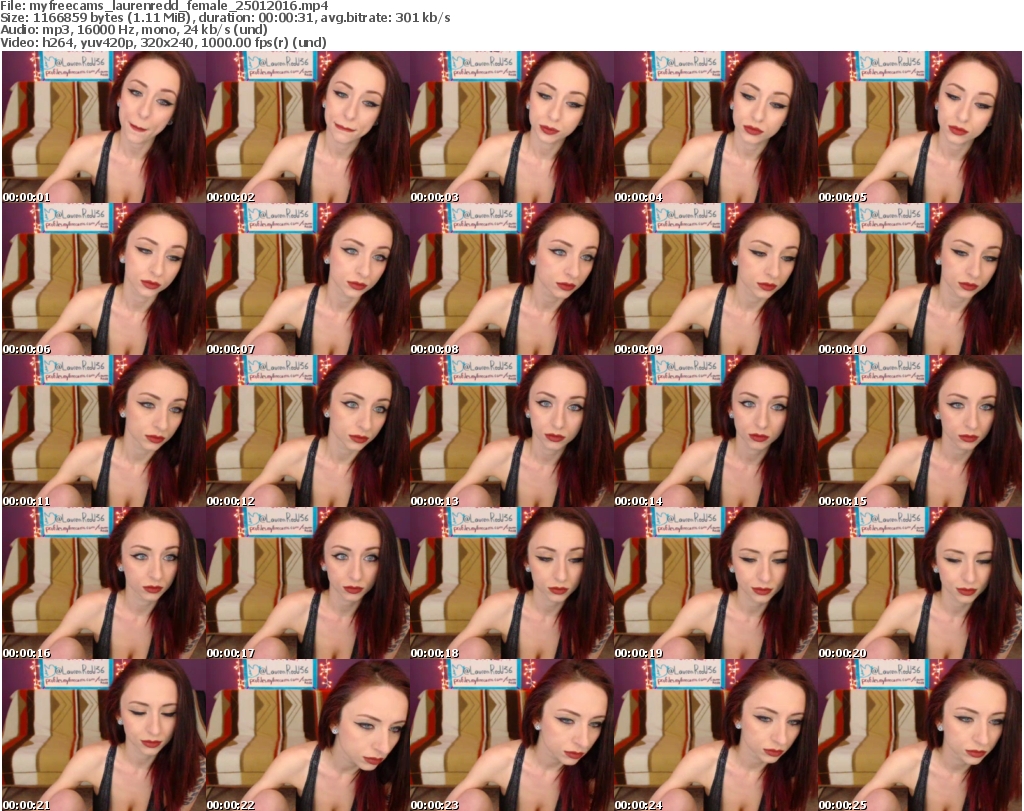1024x811 pixels.
Task: Click the thumbnail at 00:00:08
Action: (511, 279)
